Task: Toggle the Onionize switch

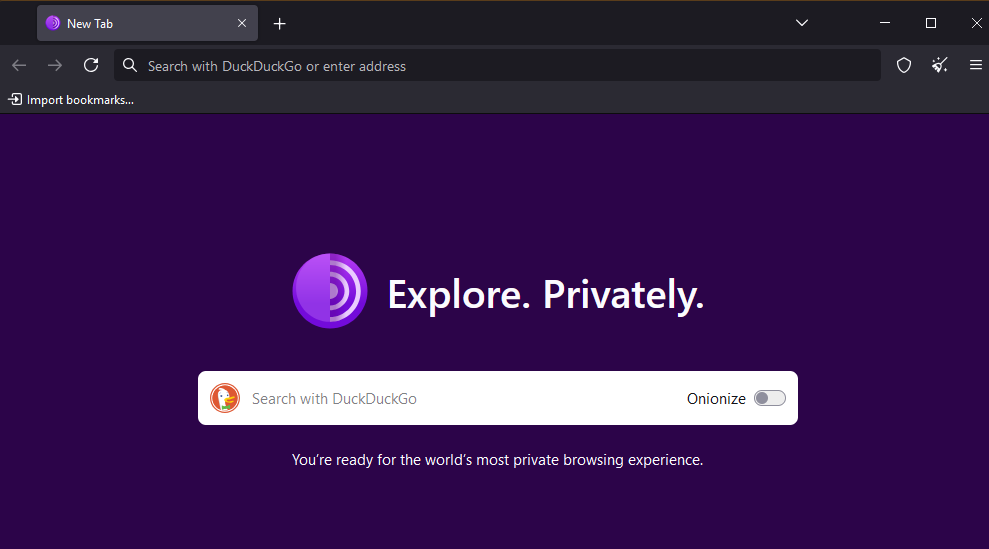Action: pyautogui.click(x=770, y=398)
